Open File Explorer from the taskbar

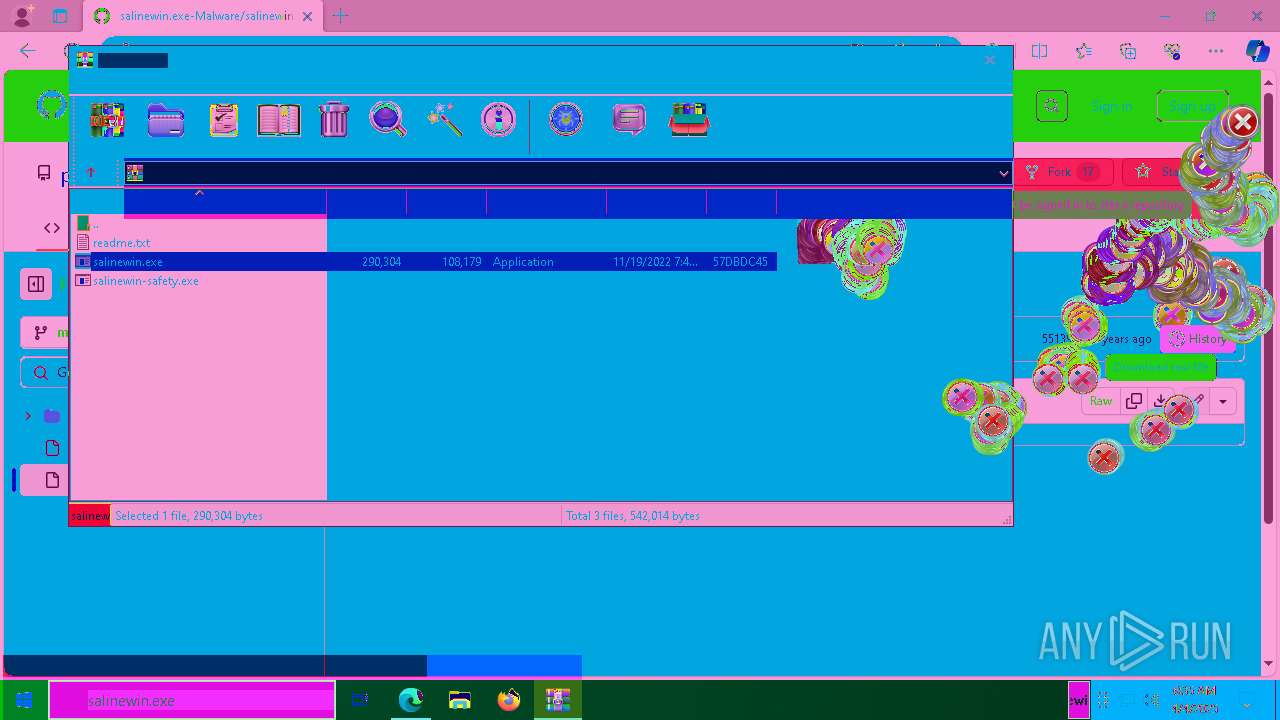[x=460, y=700]
